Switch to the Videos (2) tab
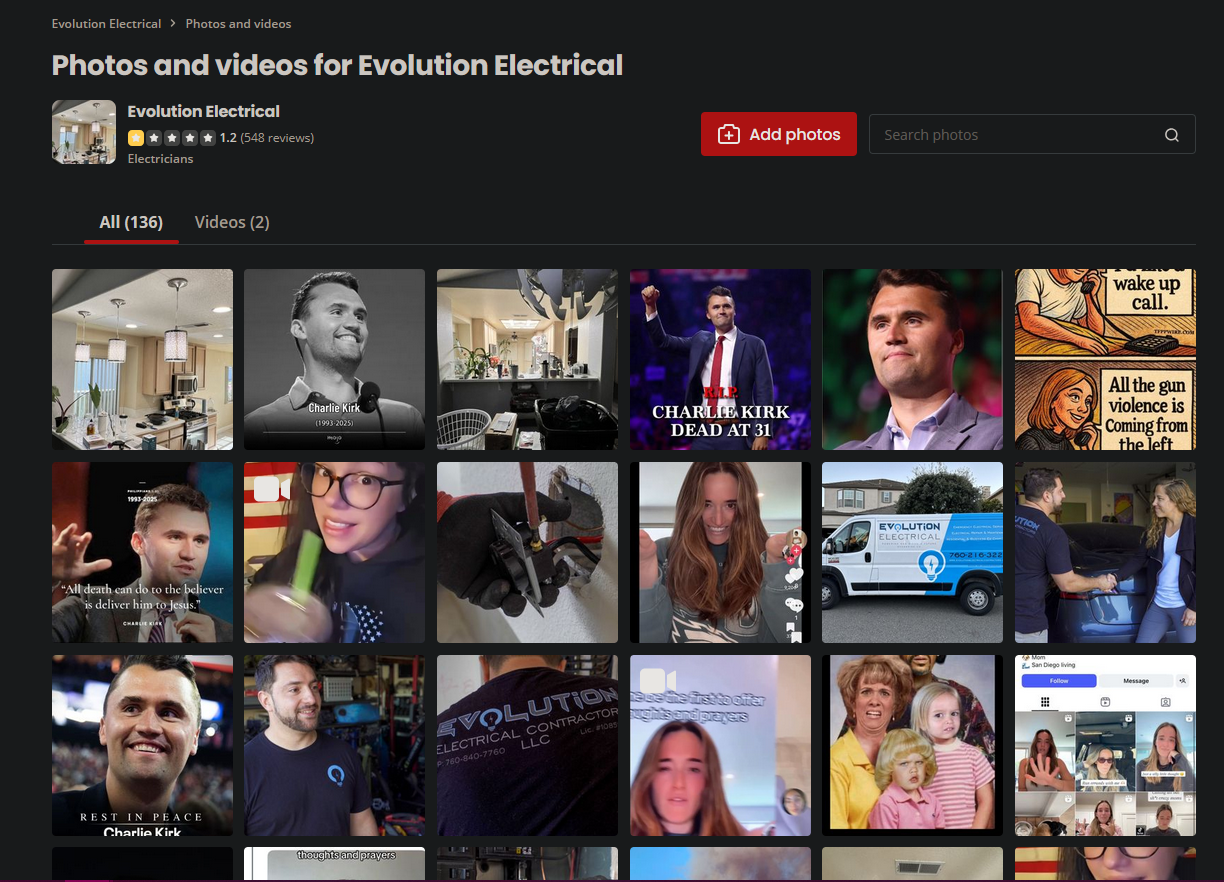1224x882 pixels. pos(232,222)
